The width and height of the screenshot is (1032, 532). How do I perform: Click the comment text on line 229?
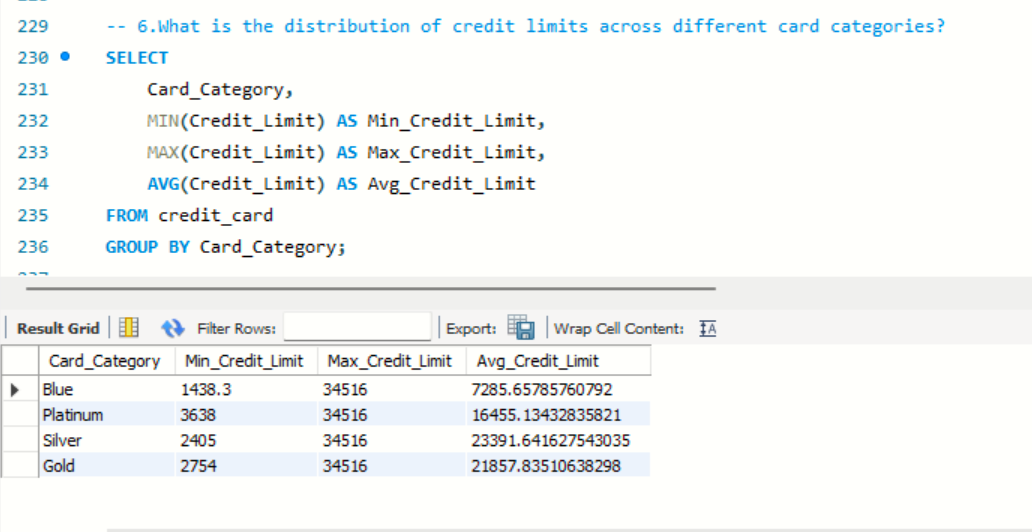pos(525,26)
